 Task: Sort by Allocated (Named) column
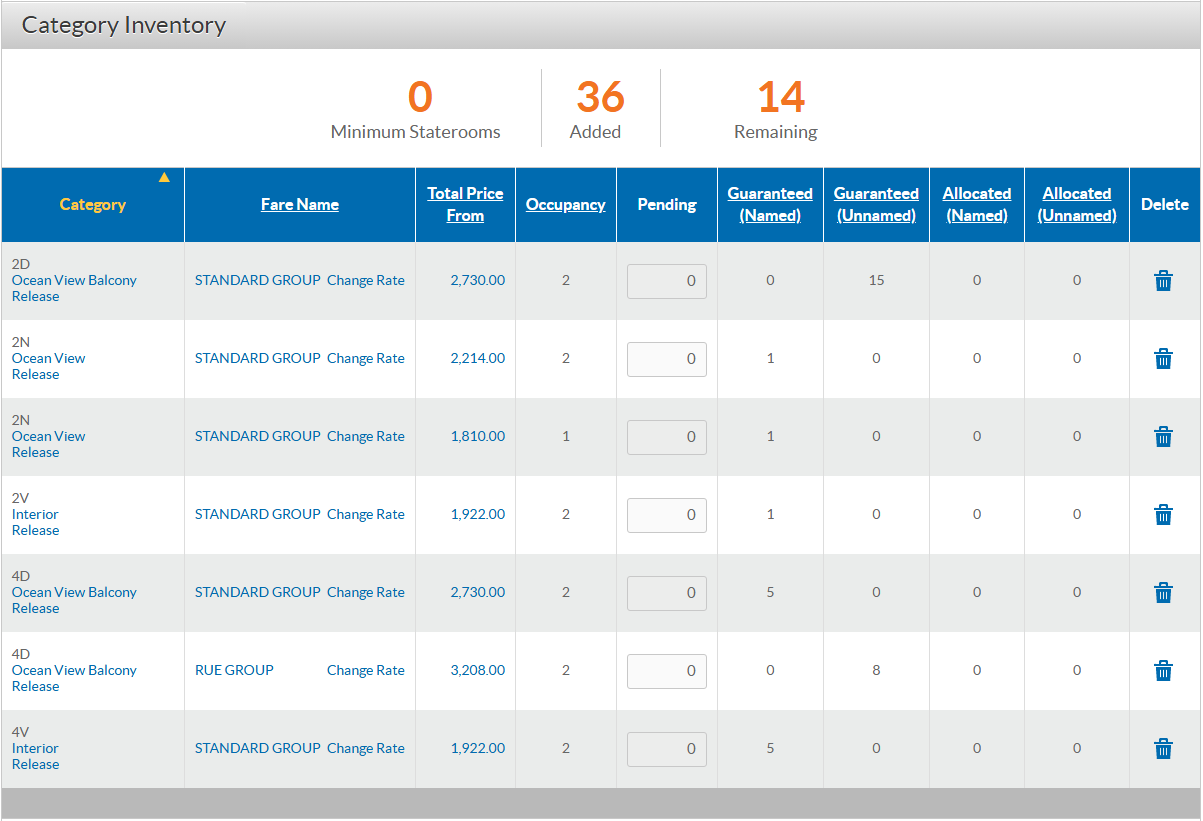click(x=977, y=204)
